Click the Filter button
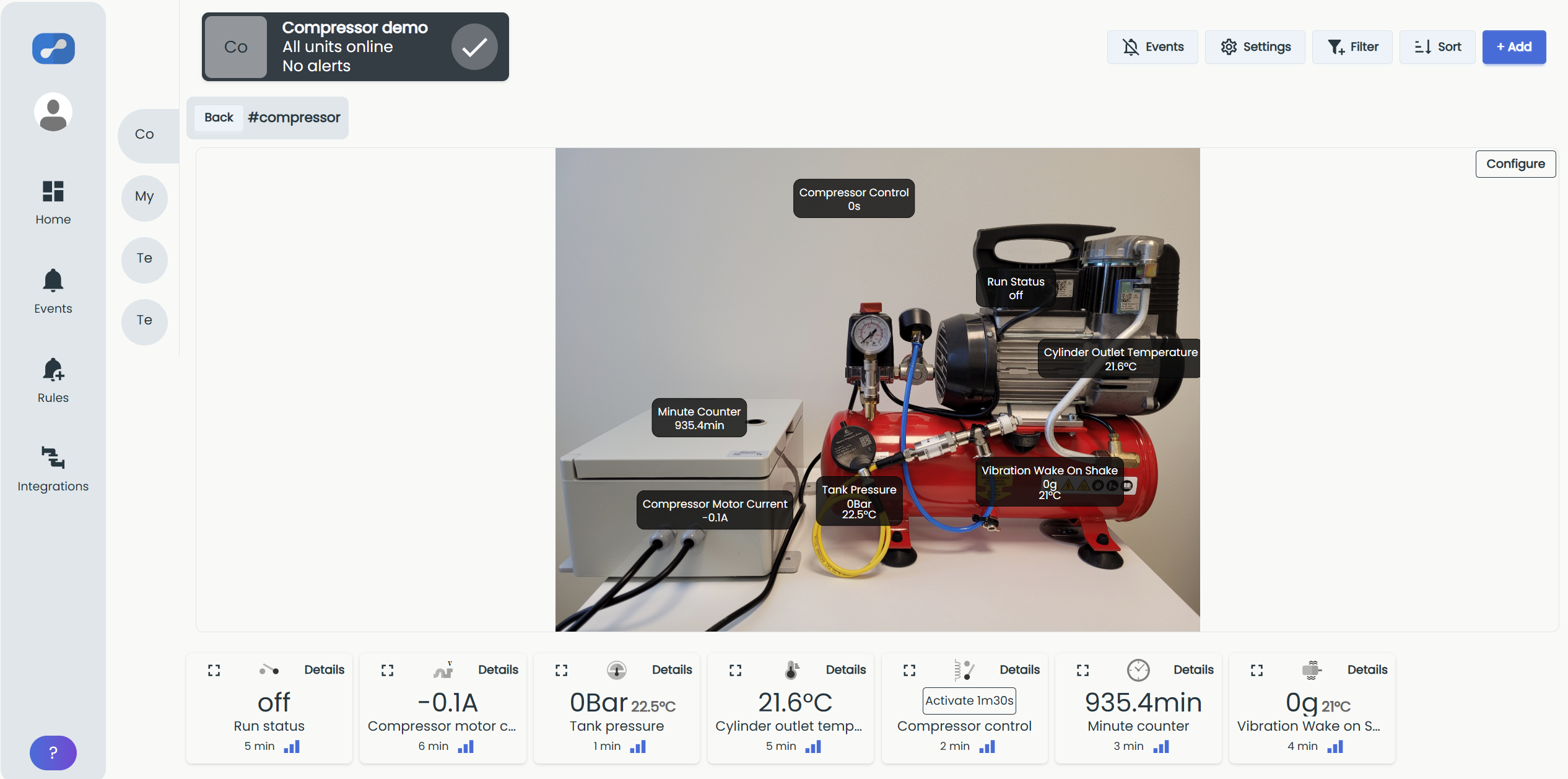The image size is (1568, 779). pyautogui.click(x=1352, y=47)
